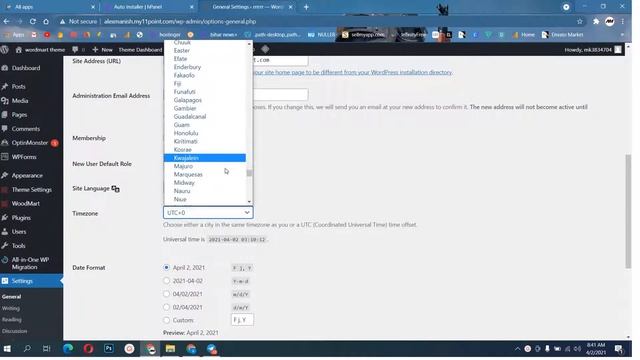640x360 pixels.
Task: Open the browser Extensions puzzle icon
Action: click(596, 21)
